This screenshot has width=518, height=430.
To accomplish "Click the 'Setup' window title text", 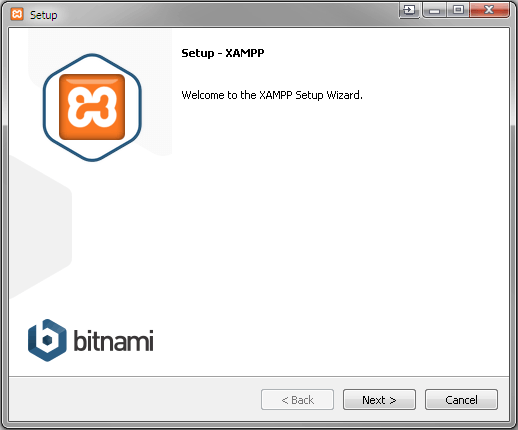I will (44, 15).
